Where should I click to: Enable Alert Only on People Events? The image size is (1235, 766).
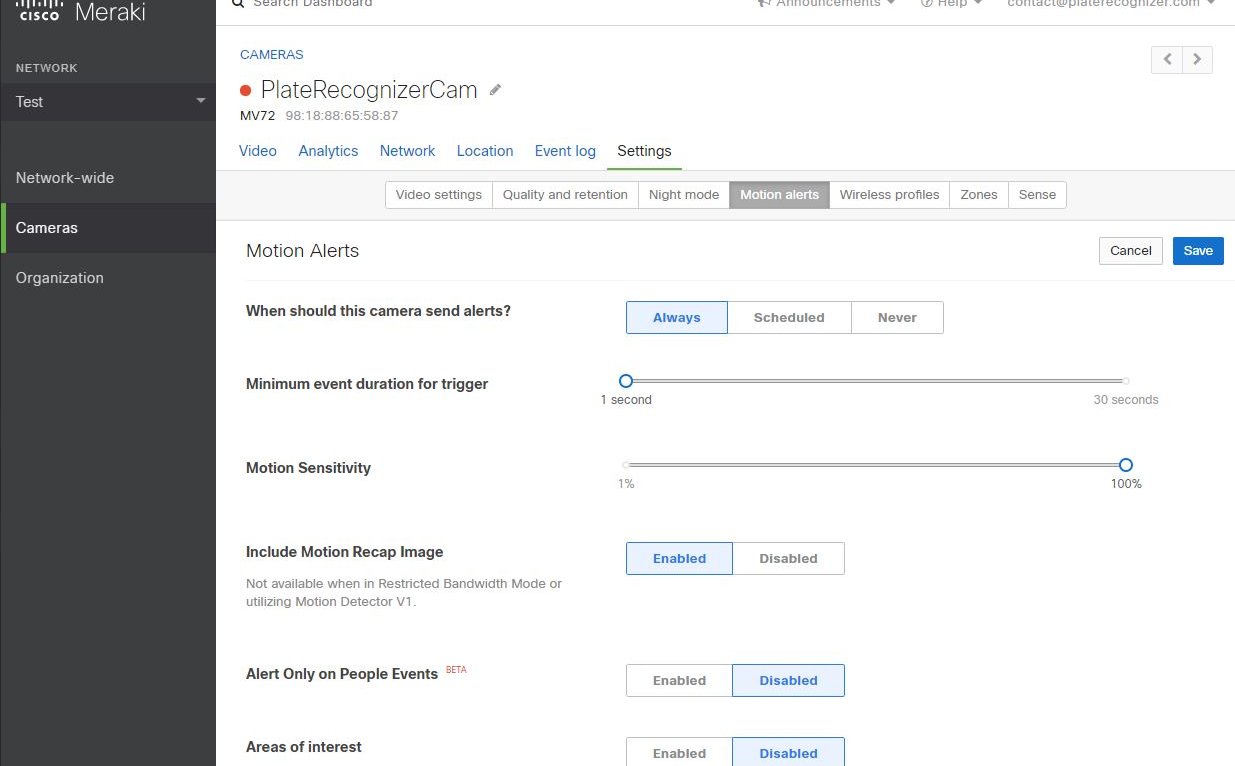679,680
